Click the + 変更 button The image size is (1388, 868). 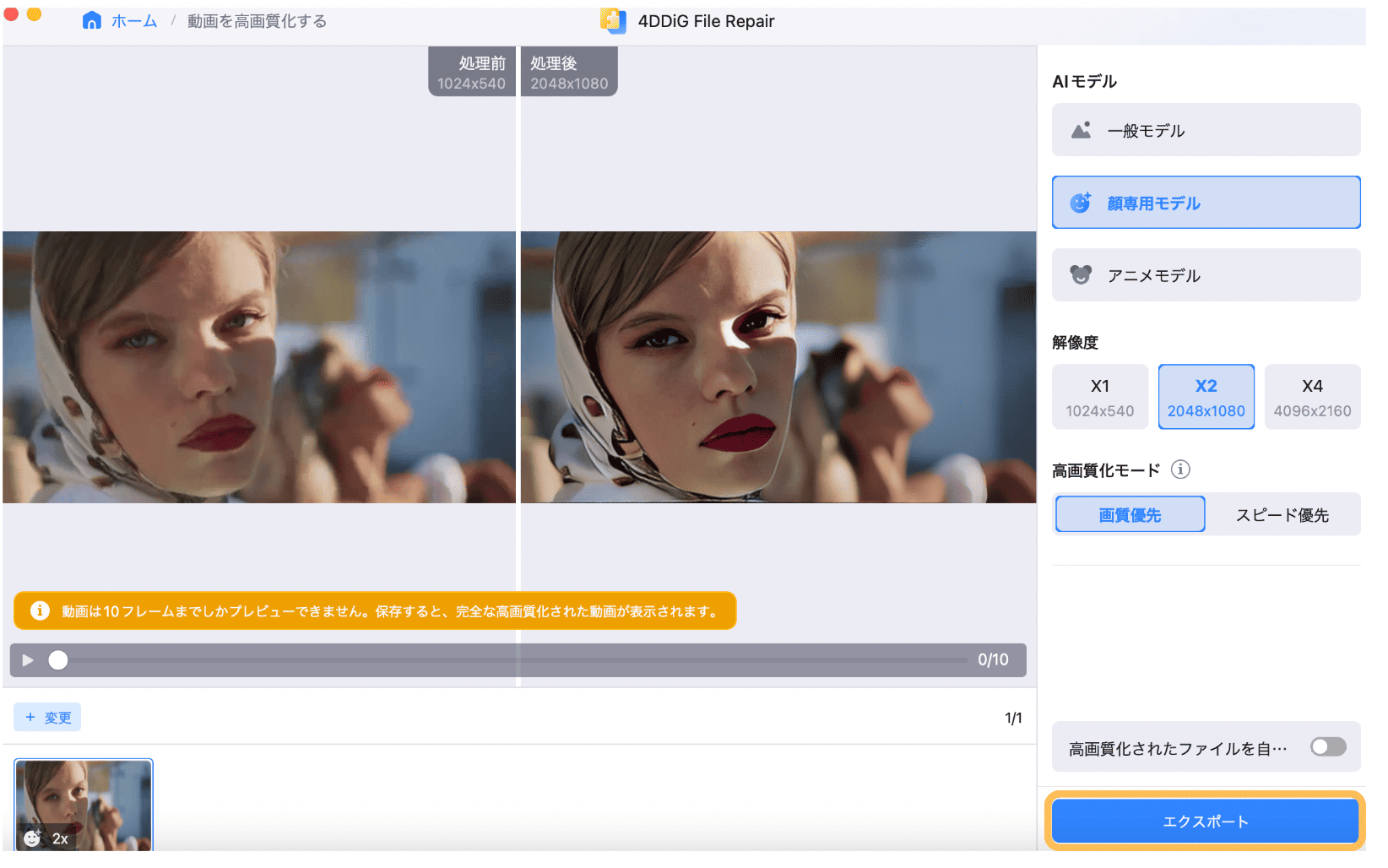[47, 717]
